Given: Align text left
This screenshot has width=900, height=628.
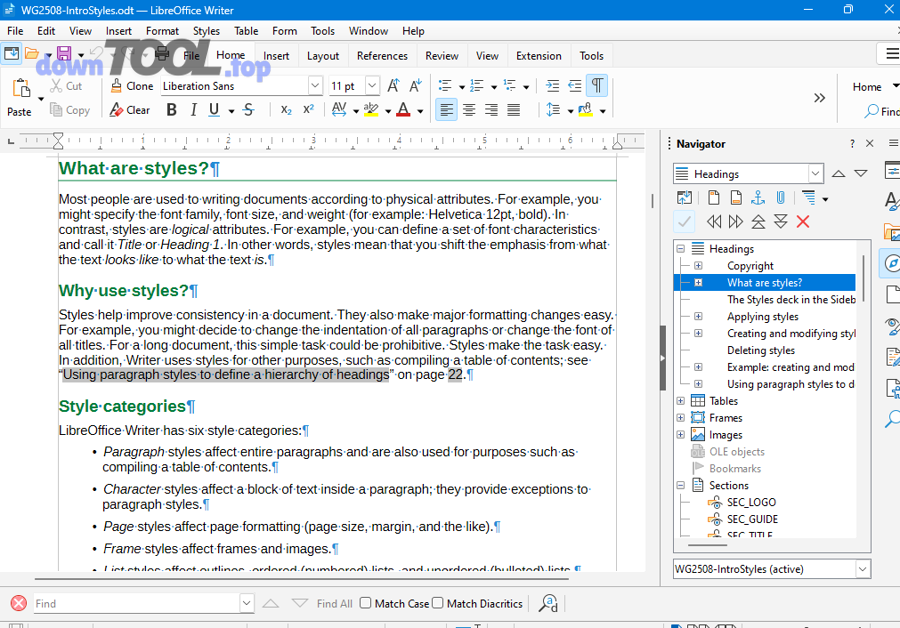Looking at the screenshot, I should (x=447, y=110).
